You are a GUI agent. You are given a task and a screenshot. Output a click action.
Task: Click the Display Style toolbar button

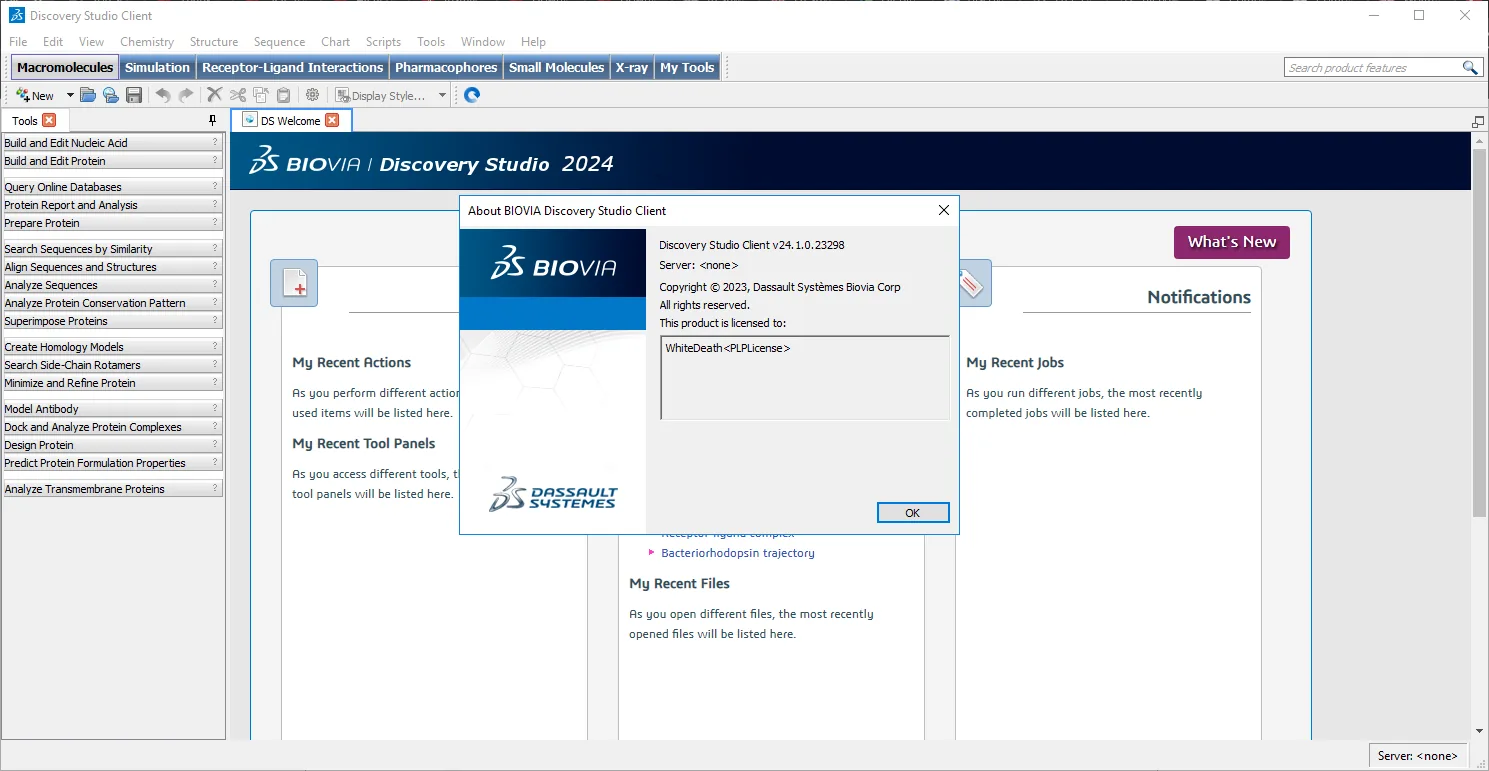(x=381, y=95)
